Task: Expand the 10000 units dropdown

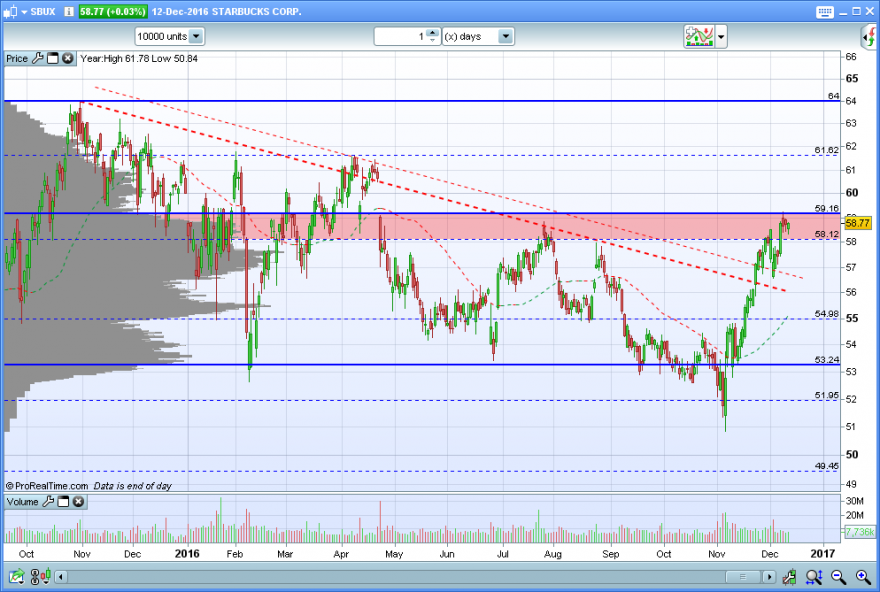Action: tap(196, 36)
